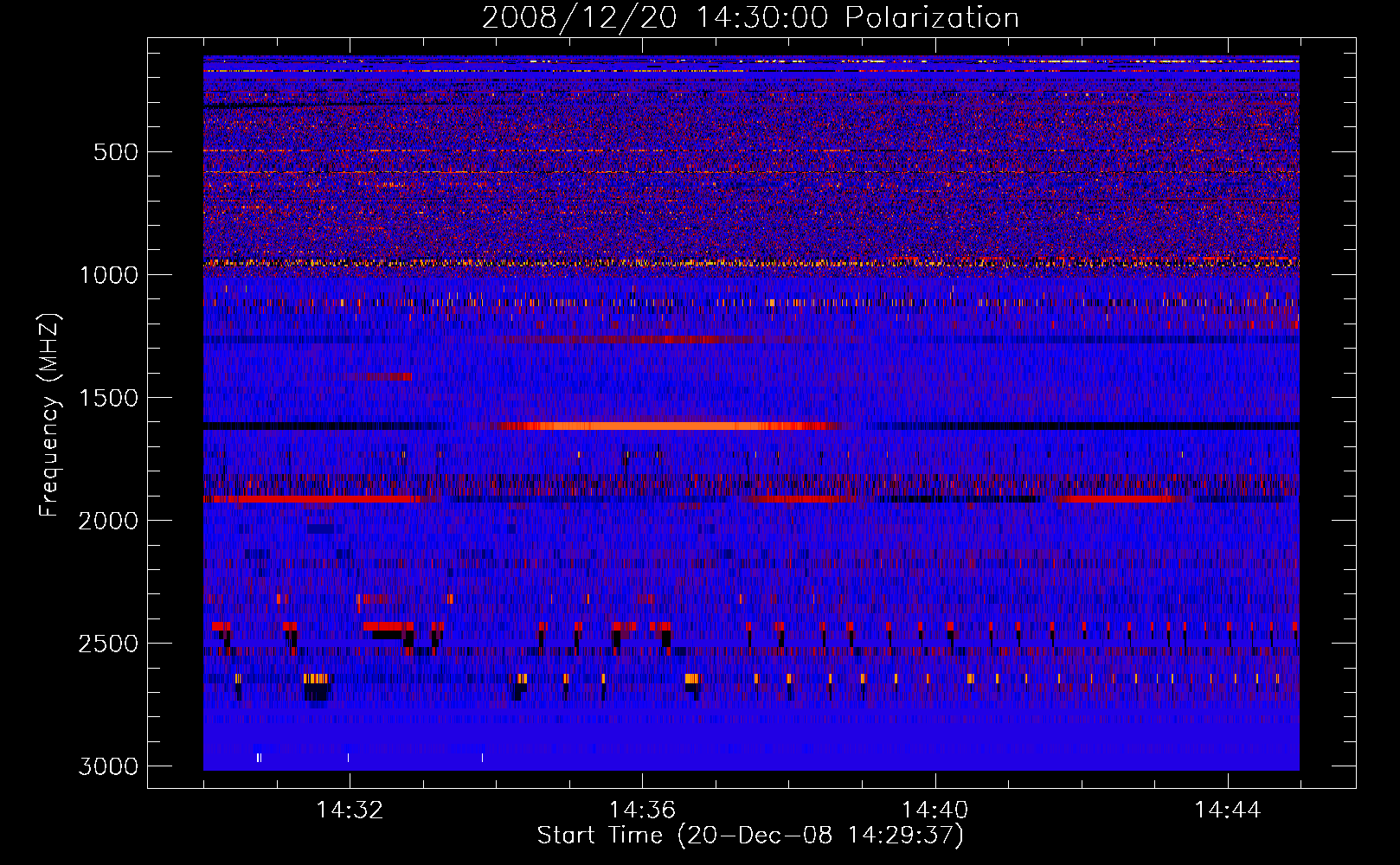
Task: Select the 3000 frequency axis label
Action: click(108, 766)
